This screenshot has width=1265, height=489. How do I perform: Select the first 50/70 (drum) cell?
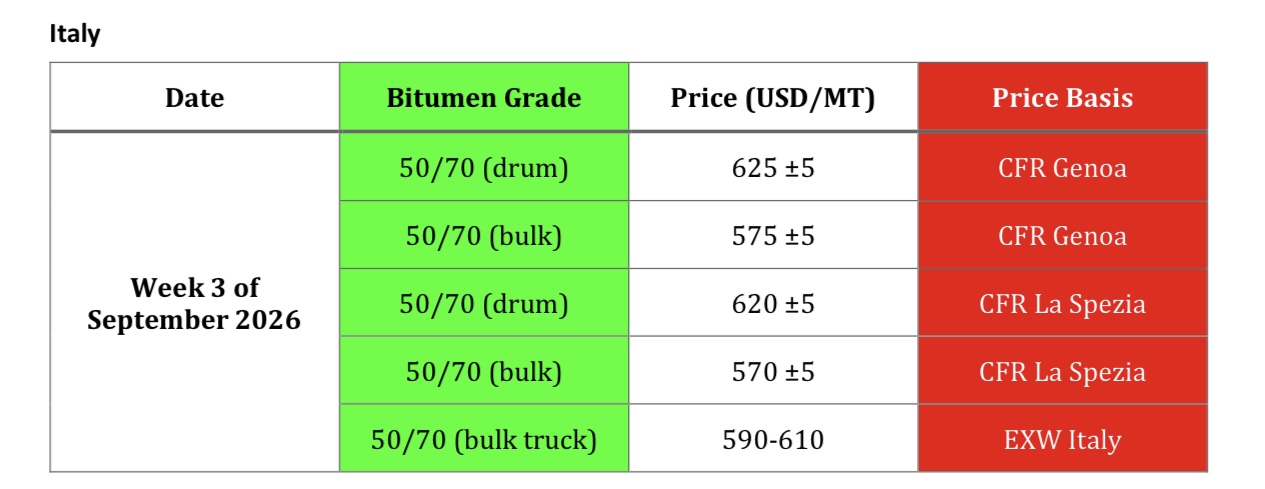tap(484, 167)
